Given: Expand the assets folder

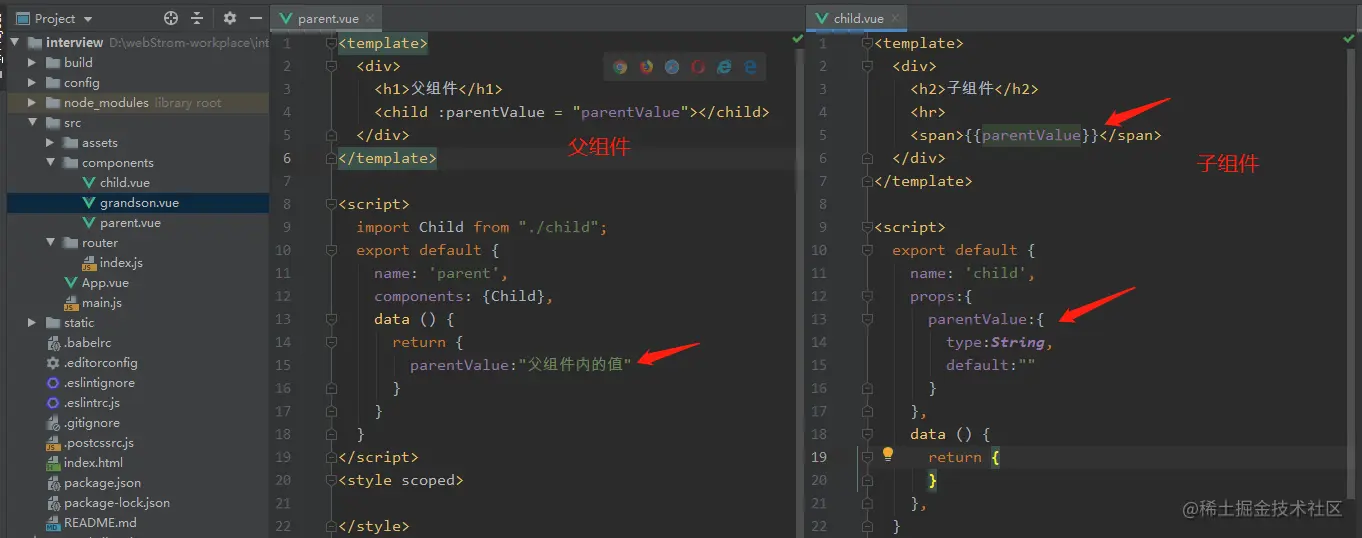Looking at the screenshot, I should [50, 143].
